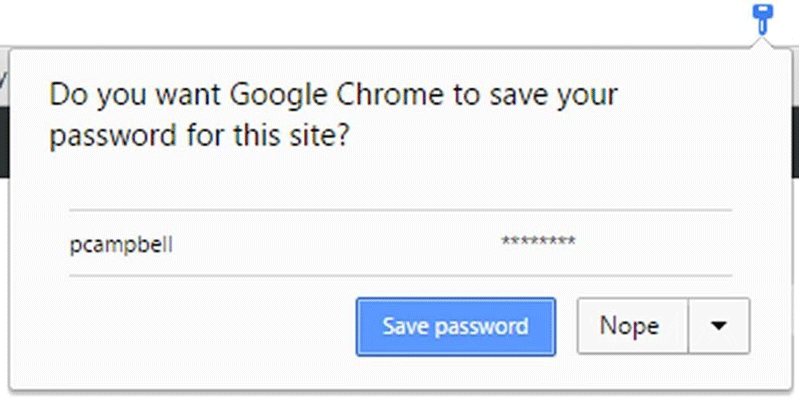Expand the dropdown arrow beside Nope
Image resolution: width=799 pixels, height=404 pixels.
pyautogui.click(x=719, y=326)
